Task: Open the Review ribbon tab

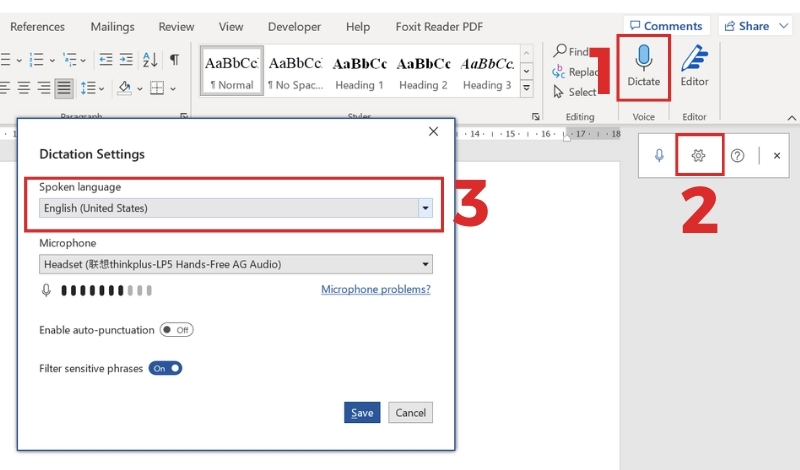Action: (x=176, y=27)
